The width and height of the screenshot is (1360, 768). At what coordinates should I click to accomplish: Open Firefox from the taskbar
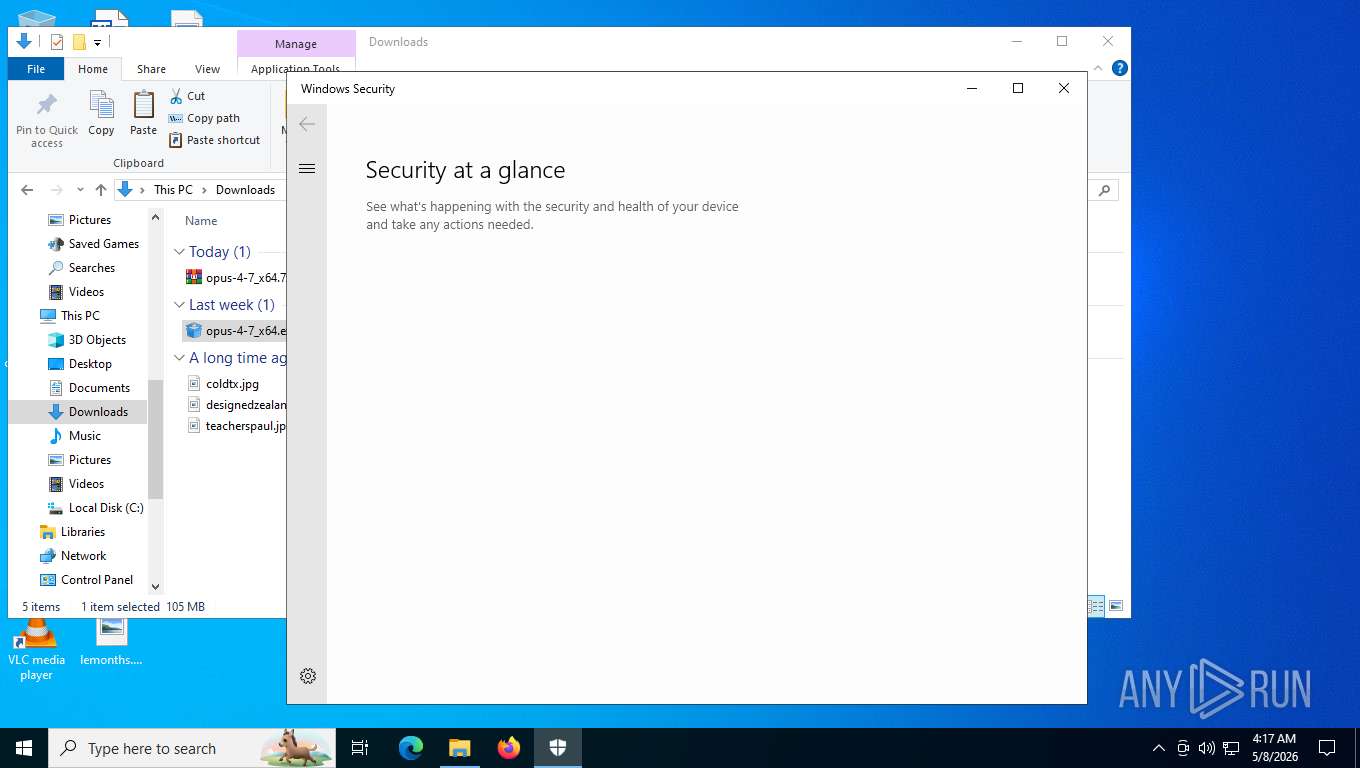pos(509,748)
